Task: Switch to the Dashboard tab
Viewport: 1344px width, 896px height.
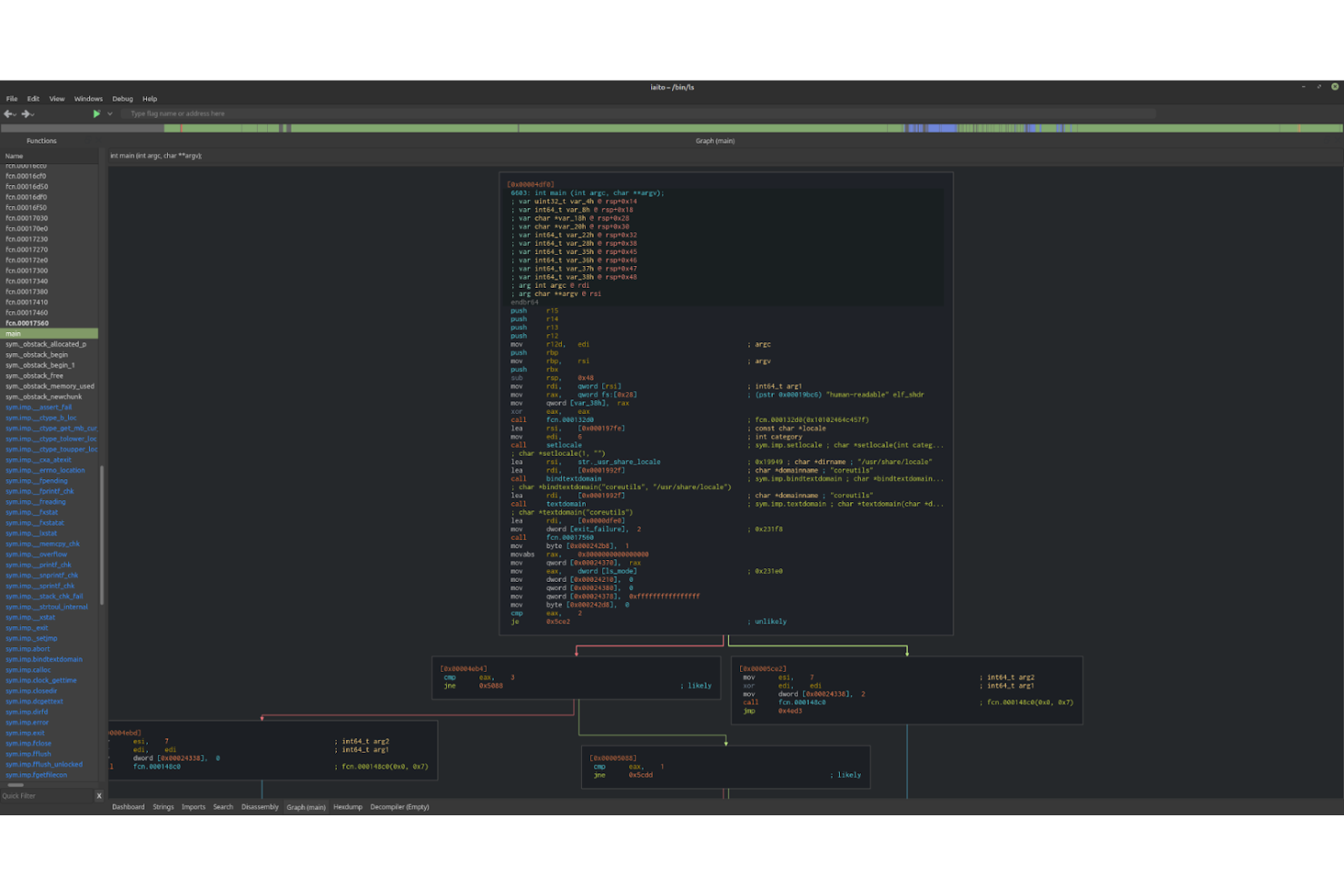Action: point(128,806)
